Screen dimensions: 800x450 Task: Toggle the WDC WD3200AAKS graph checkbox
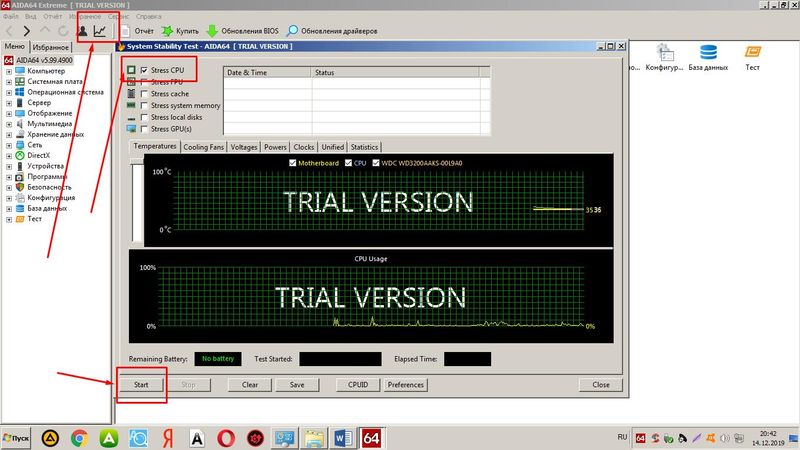(x=376, y=163)
